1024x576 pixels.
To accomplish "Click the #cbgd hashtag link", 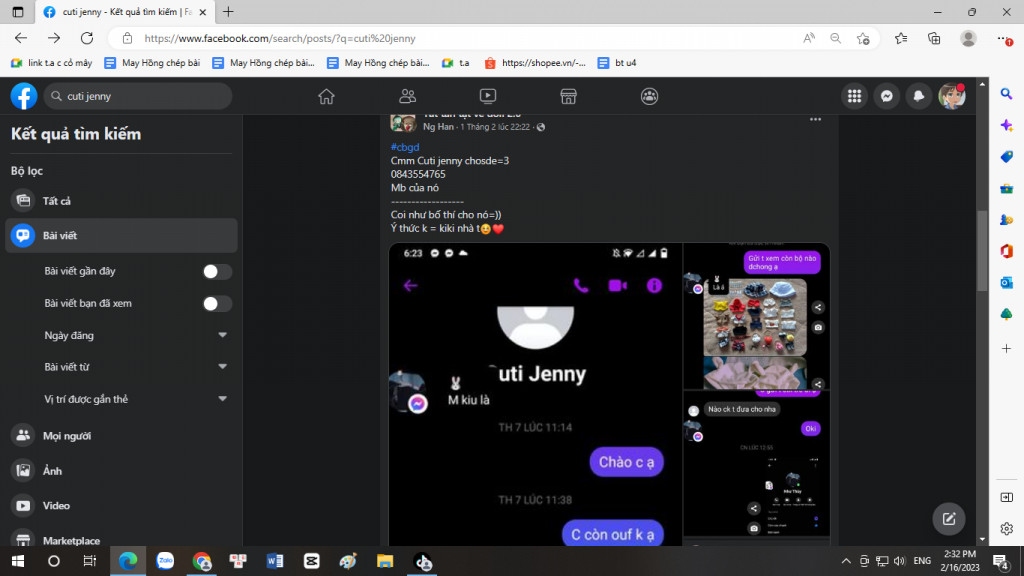I will (x=405, y=147).
